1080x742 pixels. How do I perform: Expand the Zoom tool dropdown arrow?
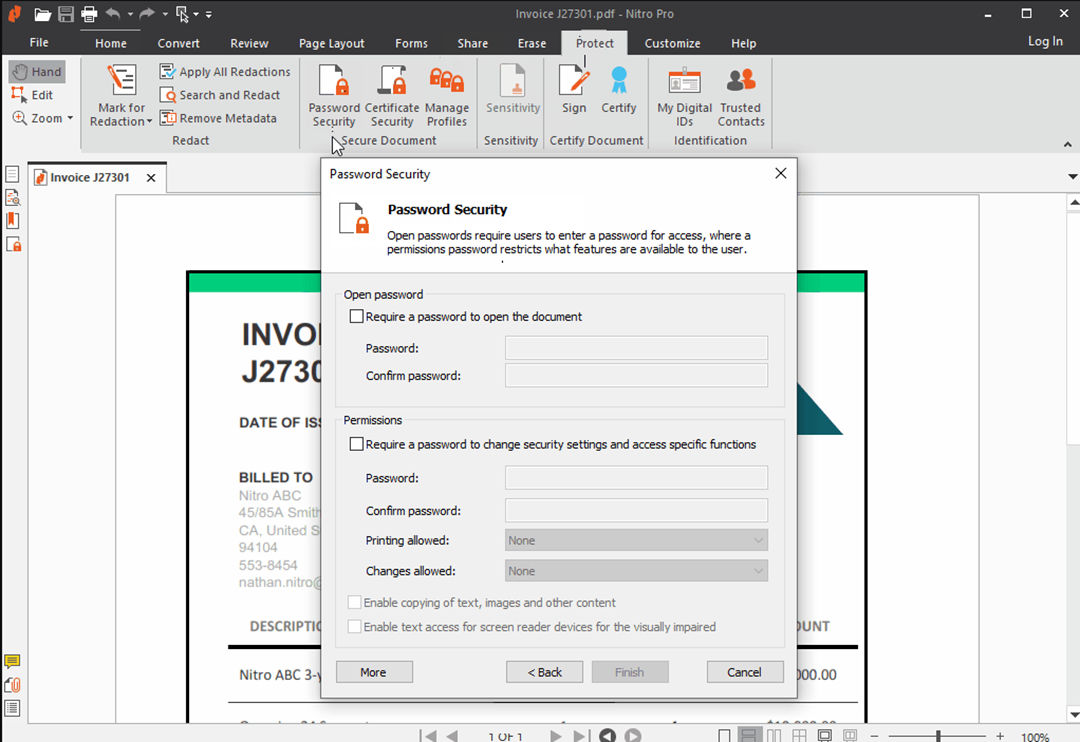70,118
